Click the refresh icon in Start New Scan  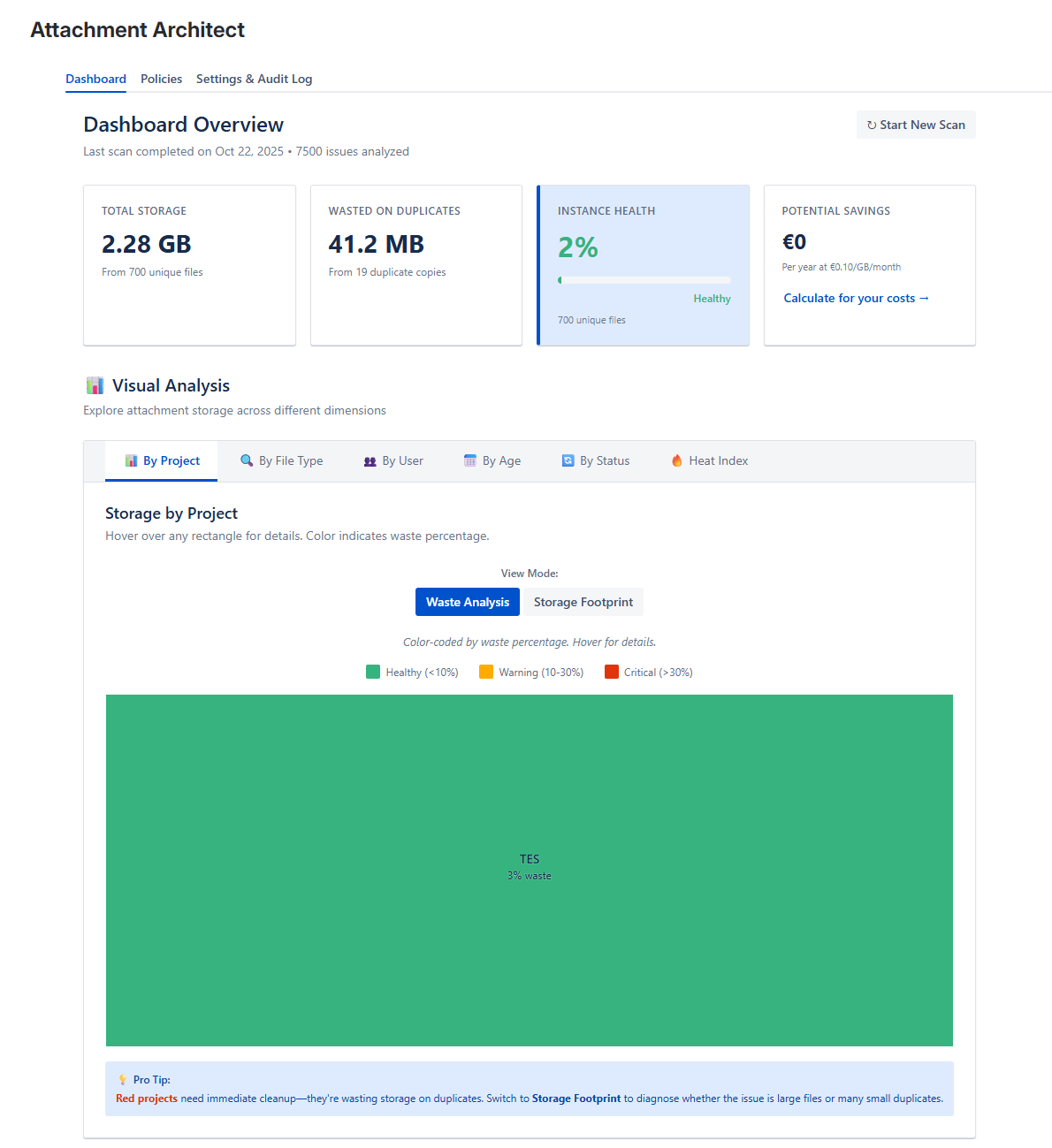click(x=872, y=125)
